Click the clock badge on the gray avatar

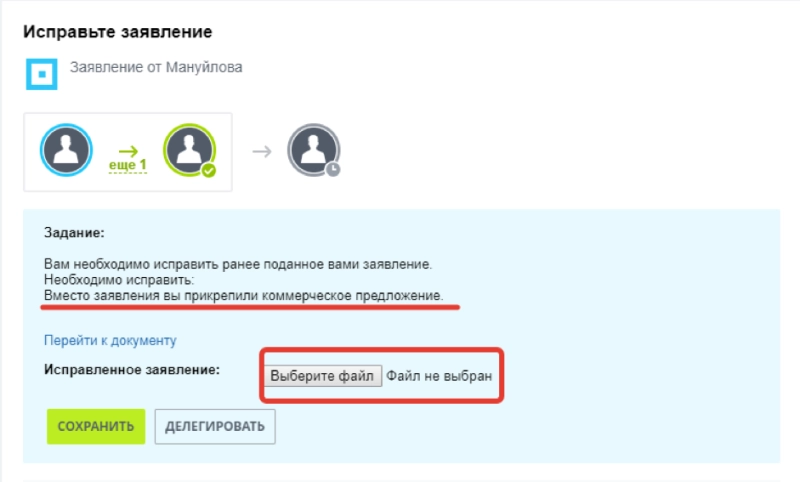coord(333,169)
